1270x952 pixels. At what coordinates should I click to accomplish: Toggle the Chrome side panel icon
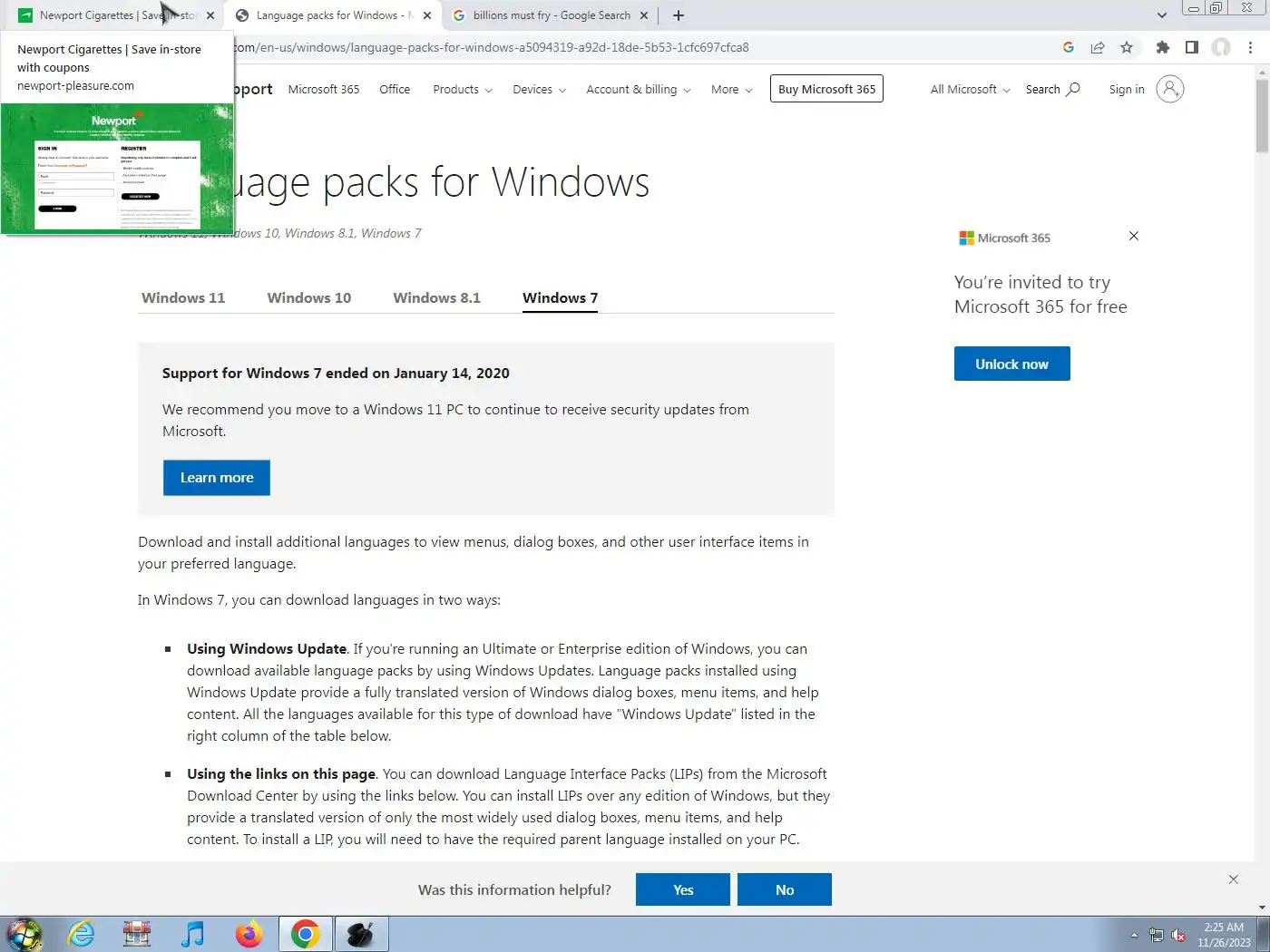pyautogui.click(x=1192, y=47)
